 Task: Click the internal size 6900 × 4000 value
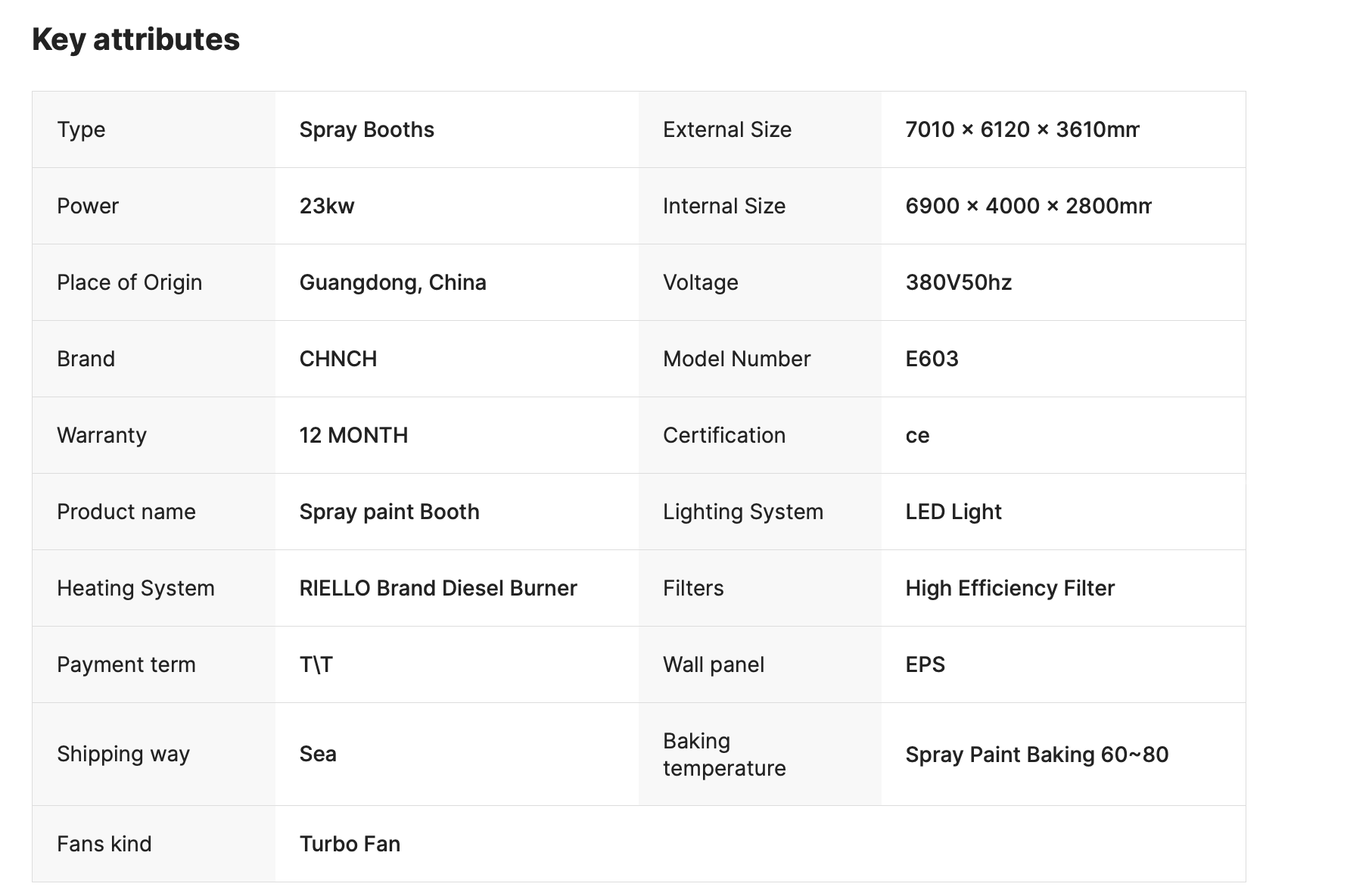1028,206
